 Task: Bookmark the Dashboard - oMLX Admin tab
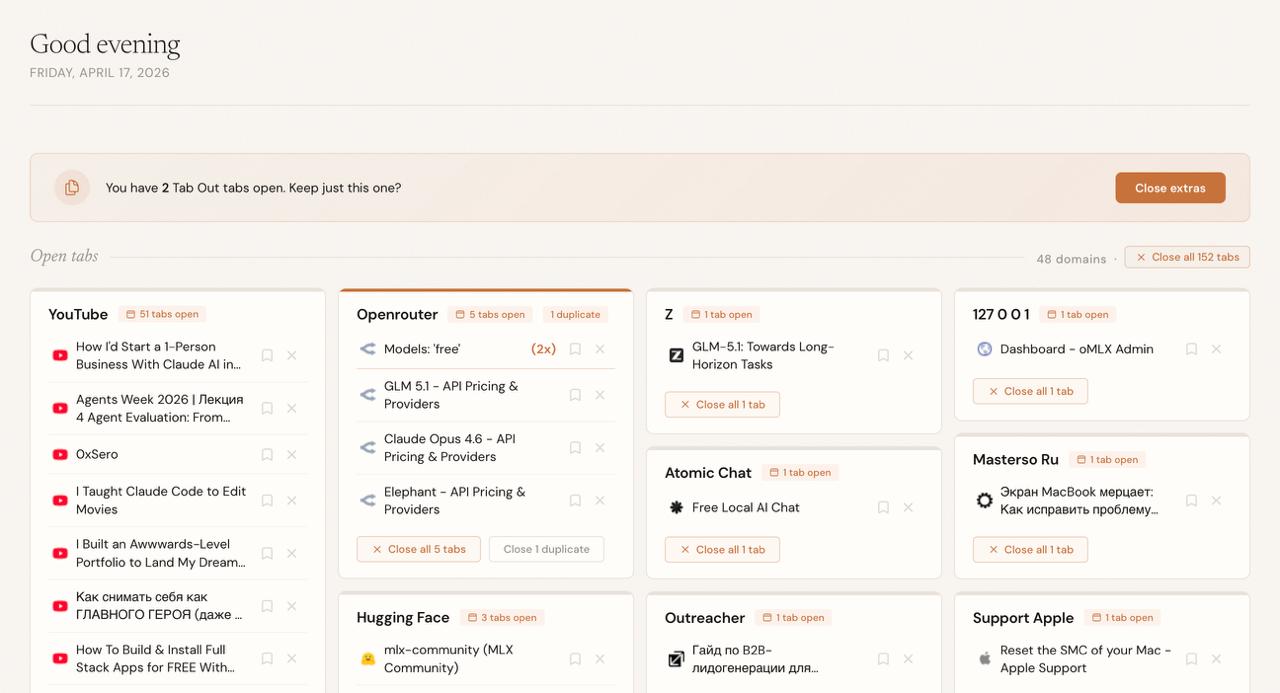(x=1191, y=349)
